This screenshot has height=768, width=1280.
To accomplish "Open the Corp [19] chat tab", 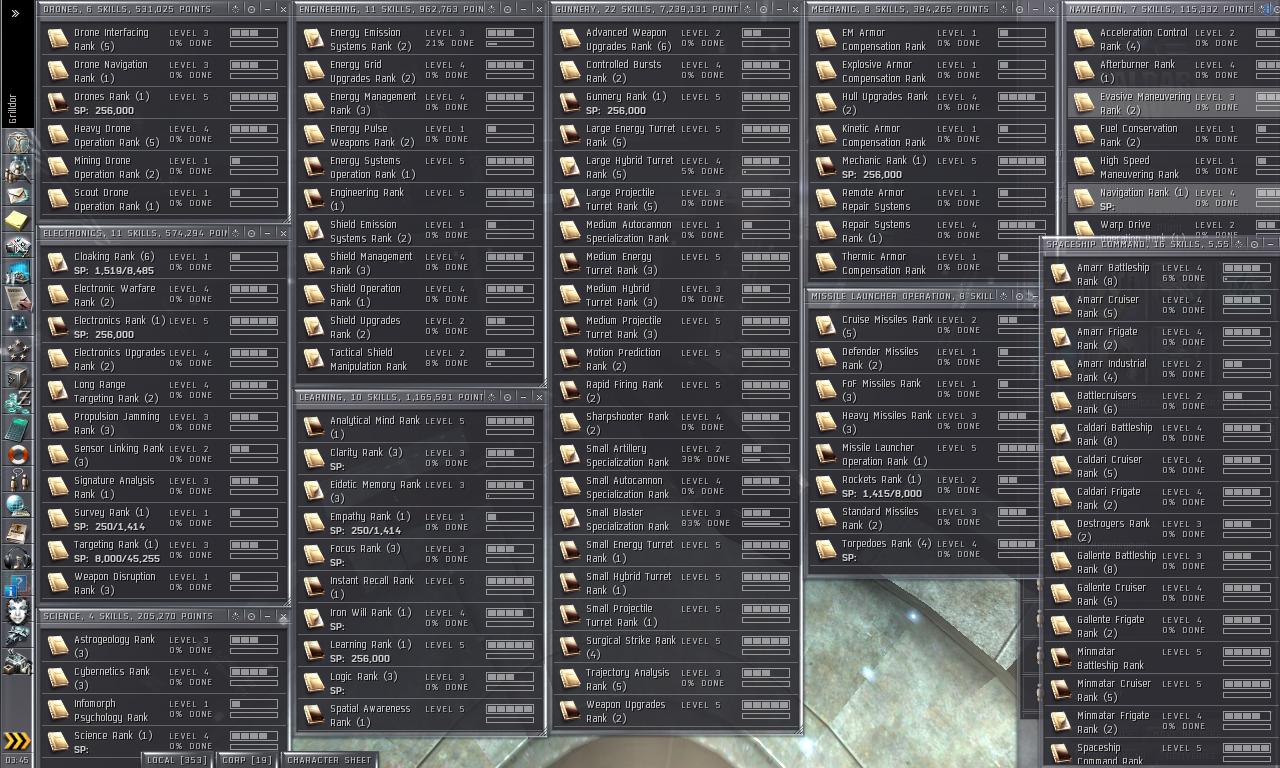I will point(247,760).
